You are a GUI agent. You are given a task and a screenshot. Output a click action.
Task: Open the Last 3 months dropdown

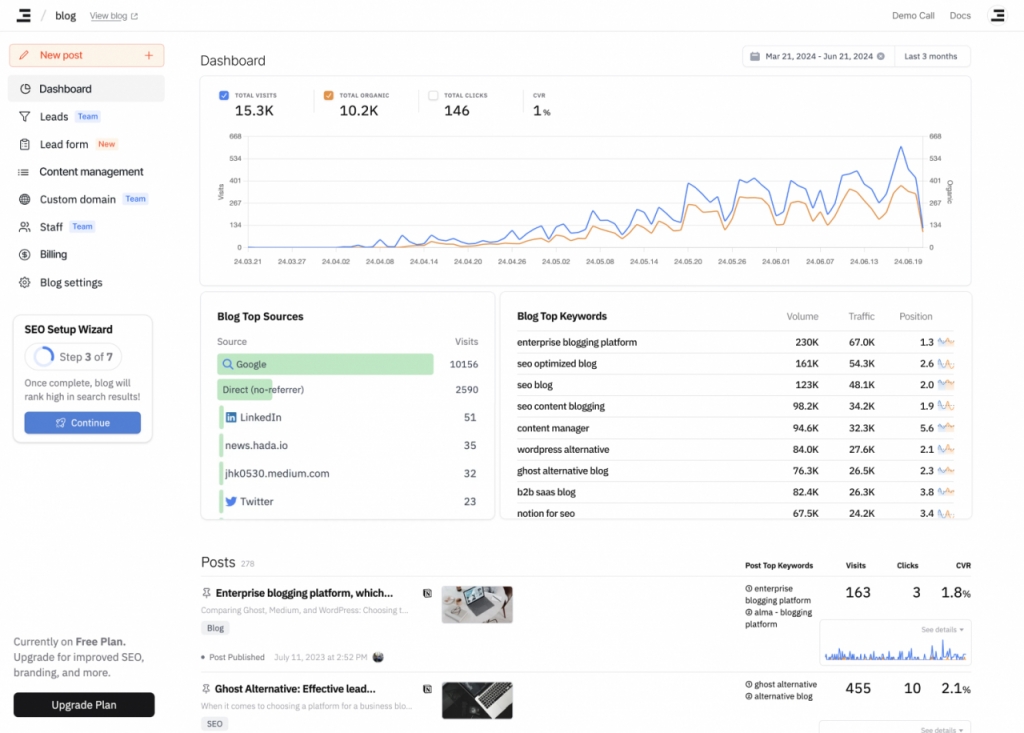tap(931, 57)
